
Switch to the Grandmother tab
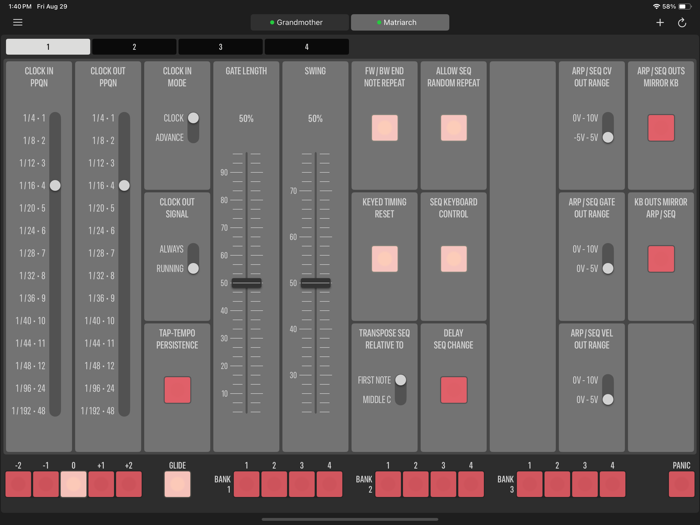pyautogui.click(x=300, y=22)
